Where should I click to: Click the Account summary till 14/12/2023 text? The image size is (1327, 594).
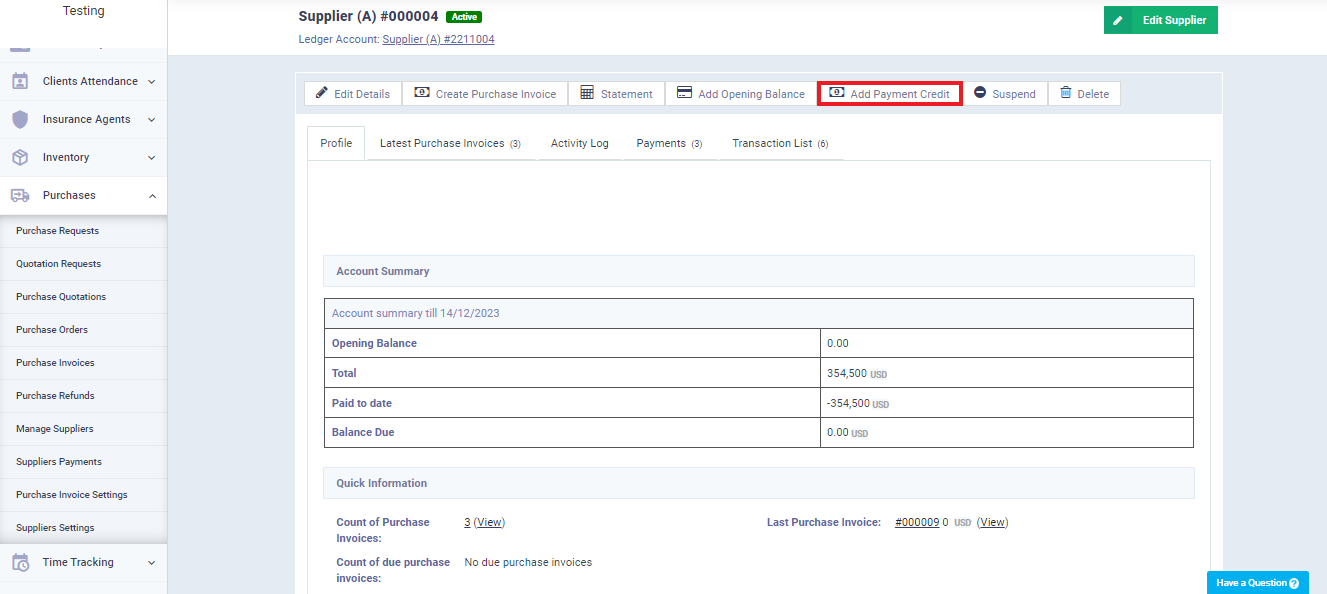coord(416,313)
